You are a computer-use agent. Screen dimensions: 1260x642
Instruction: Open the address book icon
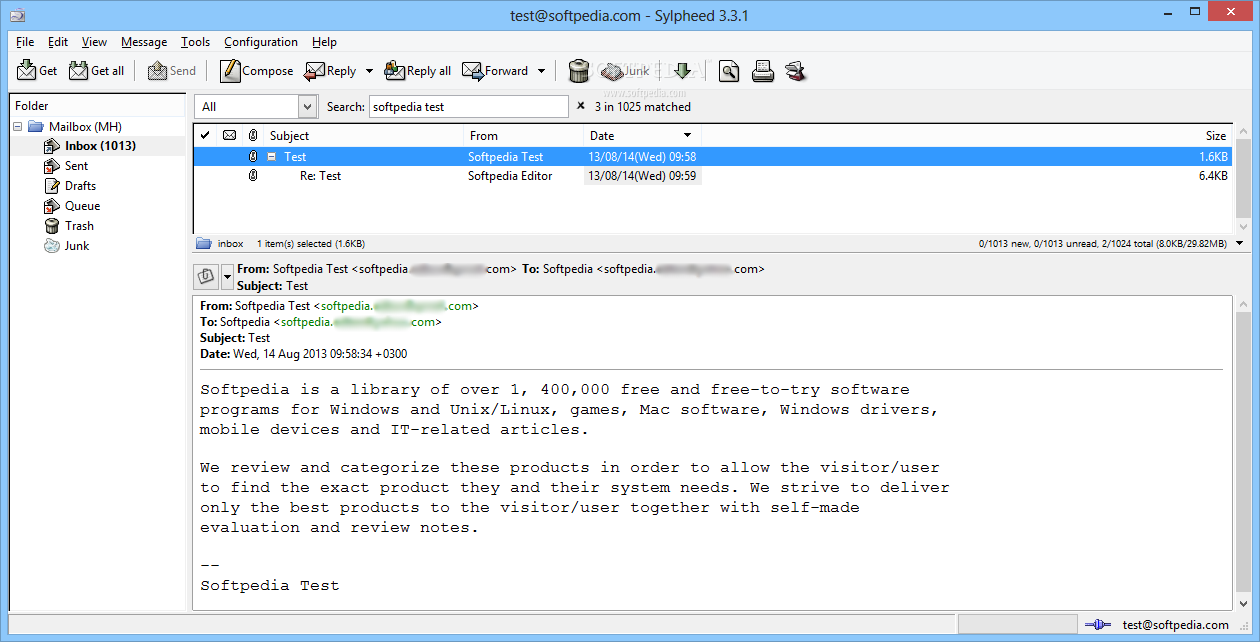(x=796, y=71)
